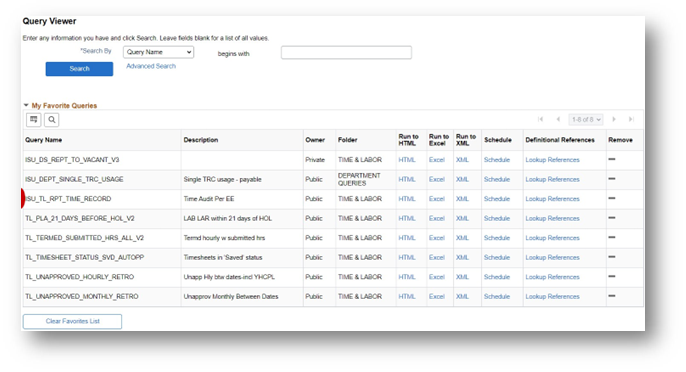Open the grid personalize icon
The image size is (686, 372).
34,119
